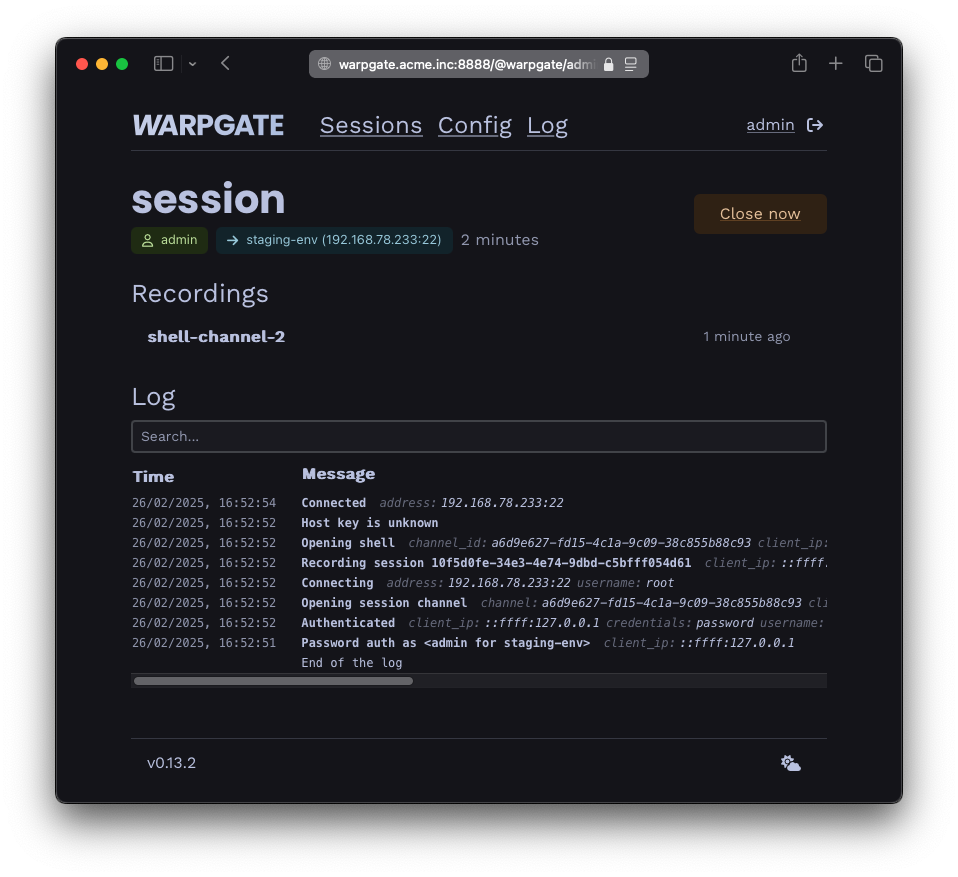Open a new tab with plus icon

tap(836, 64)
